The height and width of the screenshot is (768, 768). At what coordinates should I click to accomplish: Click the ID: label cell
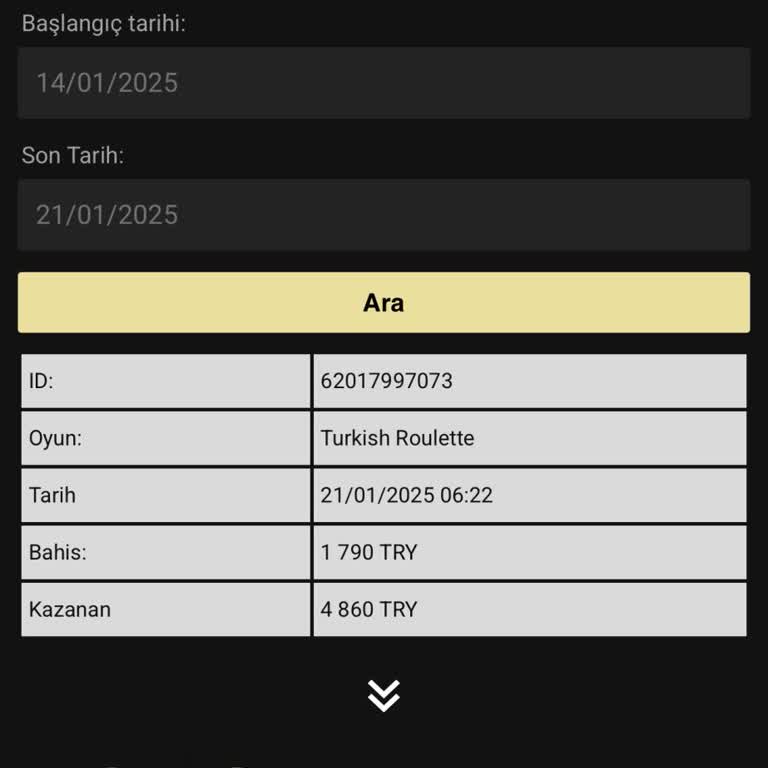(x=166, y=381)
